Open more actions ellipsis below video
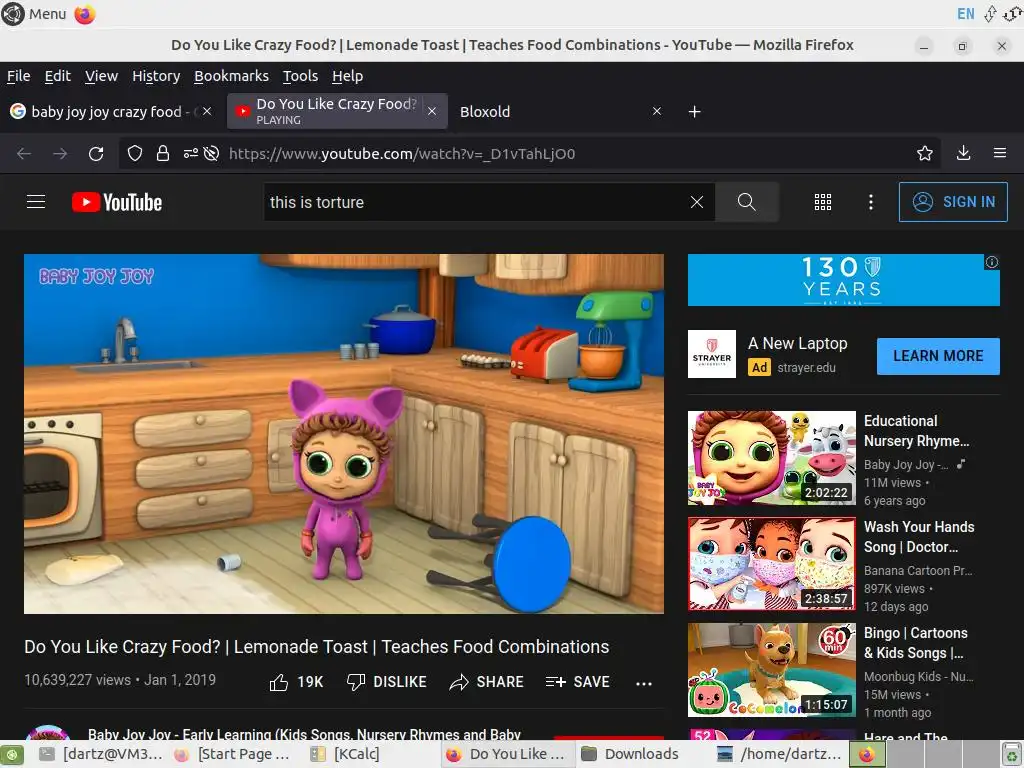The height and width of the screenshot is (768, 1024). [x=644, y=683]
